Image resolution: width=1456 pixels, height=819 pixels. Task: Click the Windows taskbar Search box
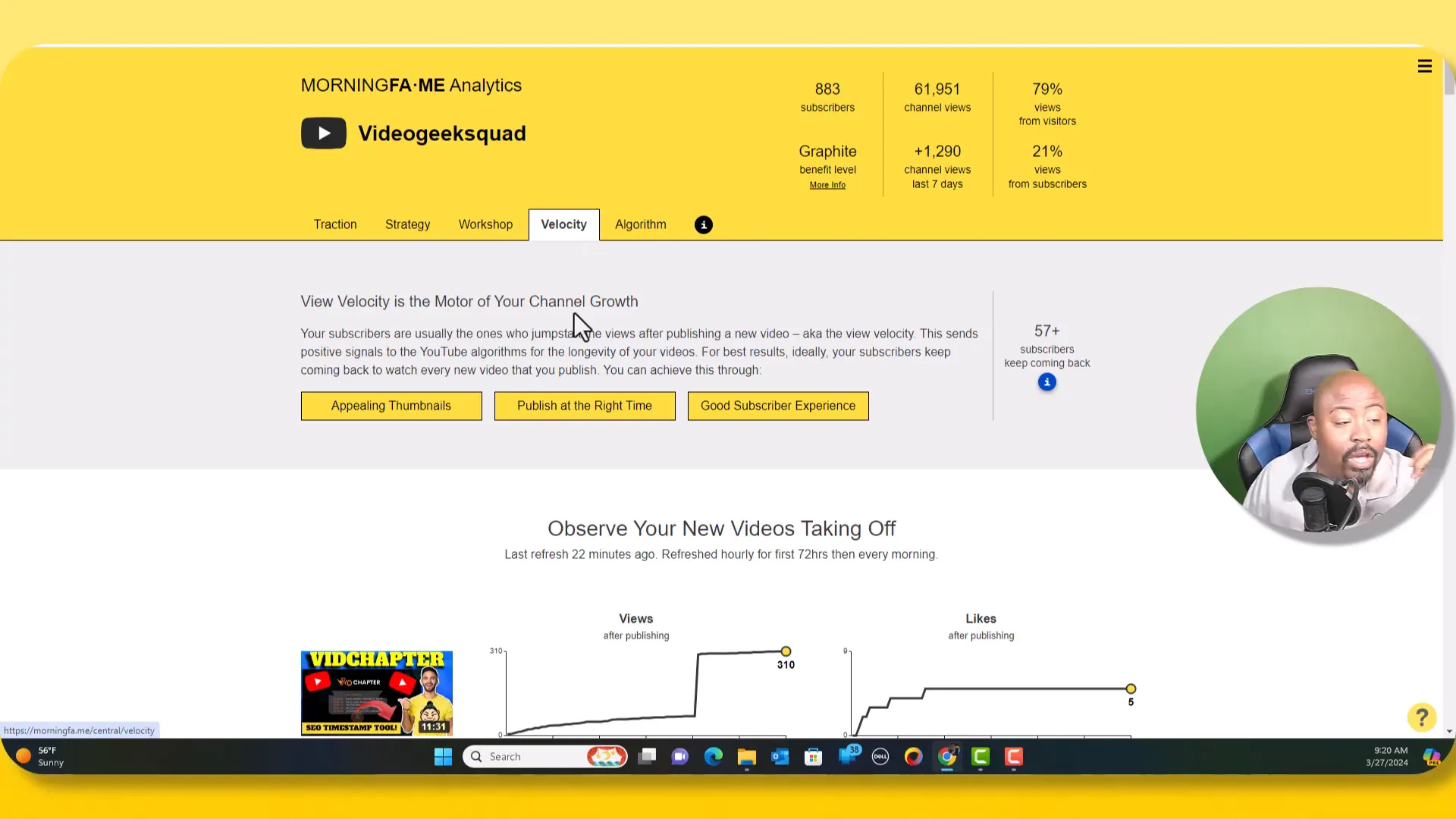point(545,757)
